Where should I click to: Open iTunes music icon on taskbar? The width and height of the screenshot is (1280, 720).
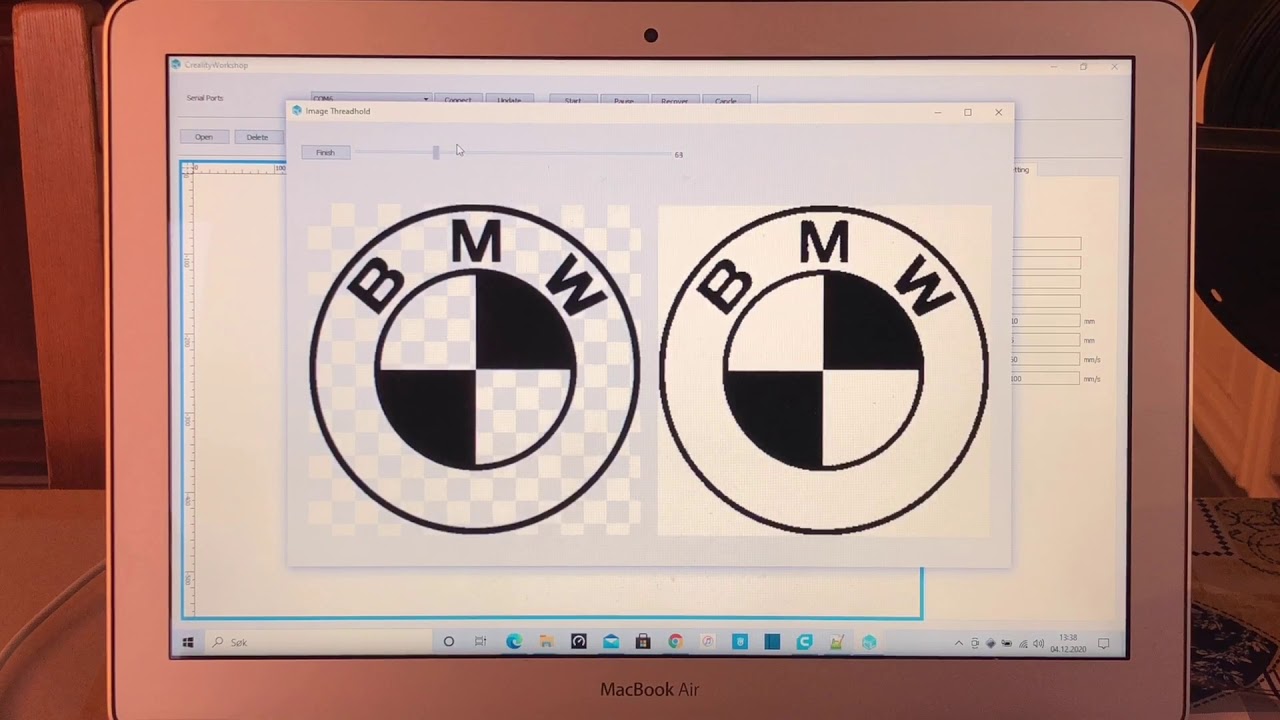coord(708,642)
